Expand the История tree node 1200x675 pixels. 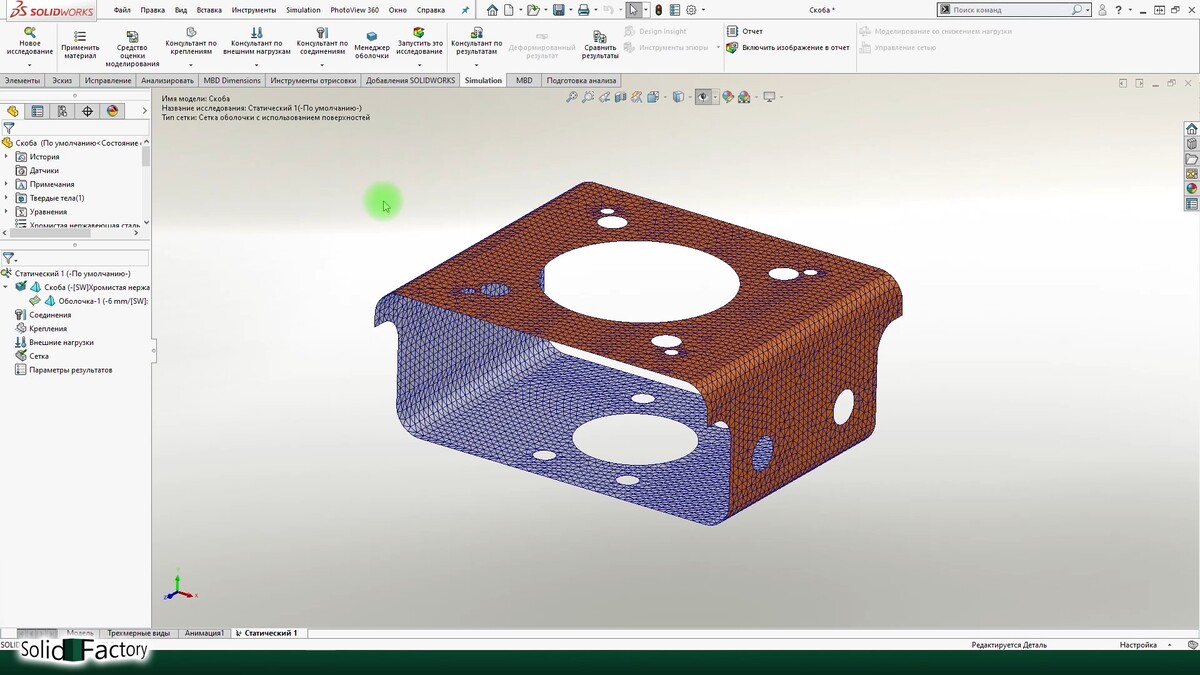coord(7,157)
